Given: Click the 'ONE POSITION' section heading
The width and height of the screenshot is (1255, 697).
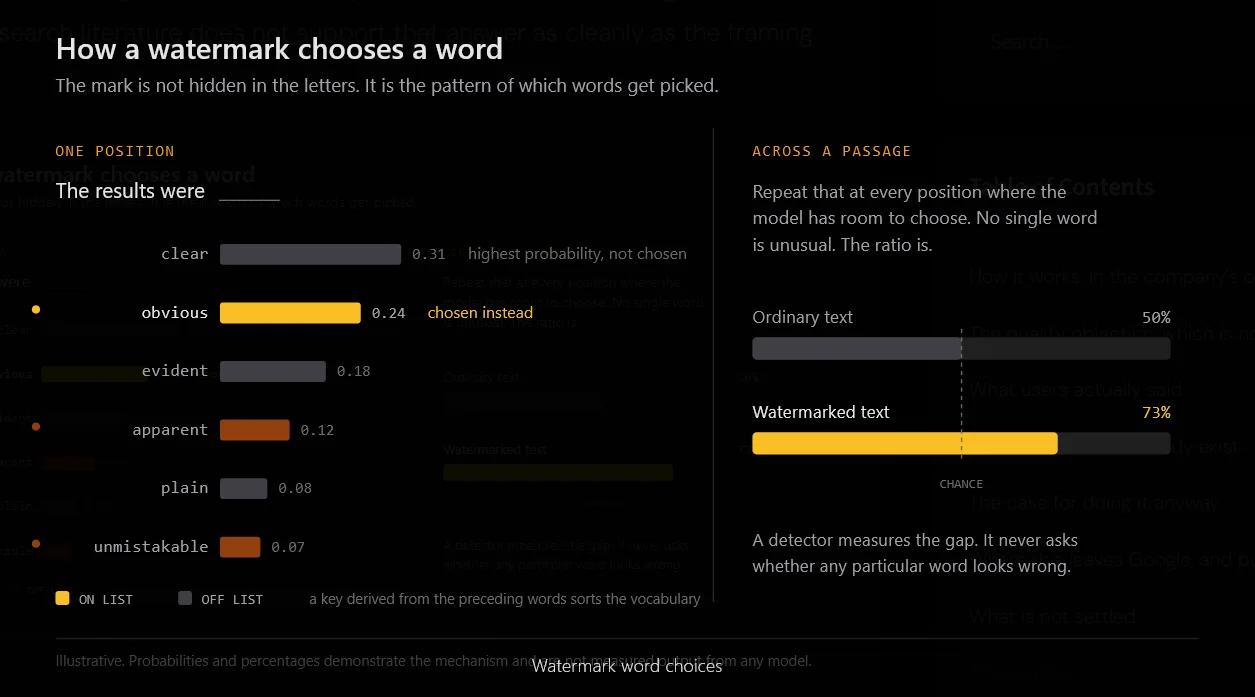Looking at the screenshot, I should pos(115,151).
